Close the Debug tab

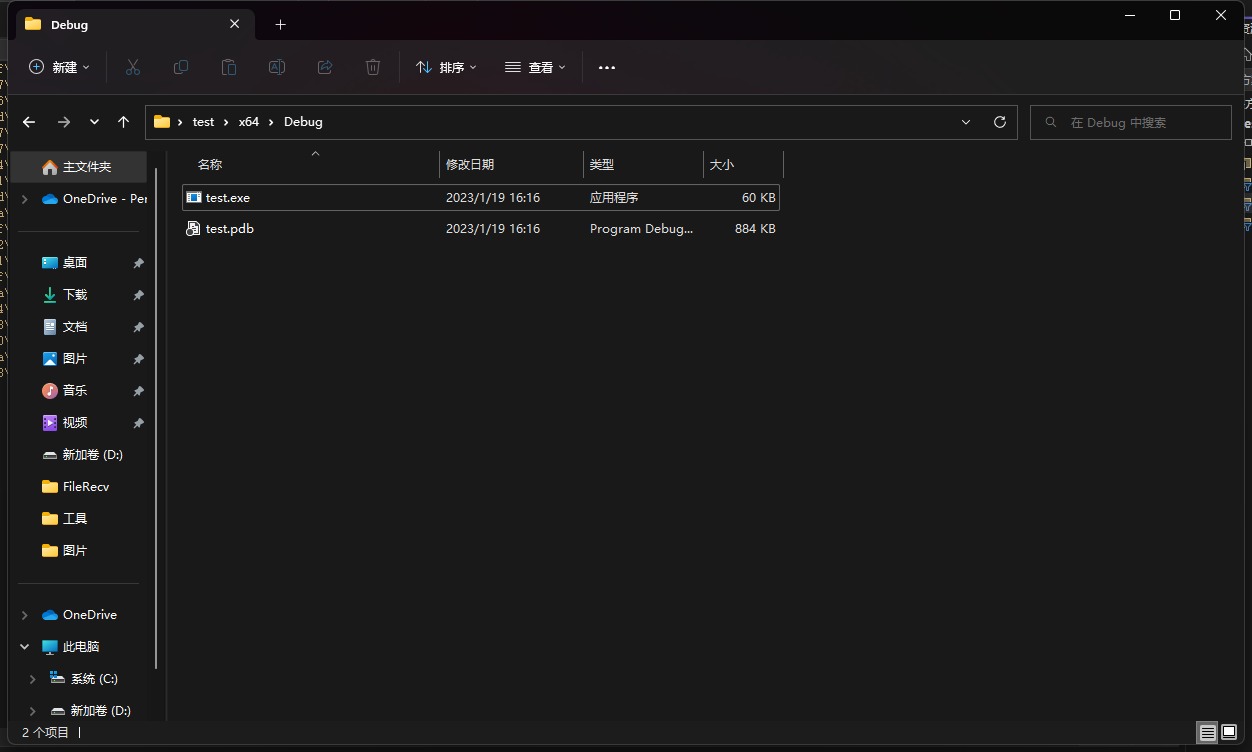[235, 24]
